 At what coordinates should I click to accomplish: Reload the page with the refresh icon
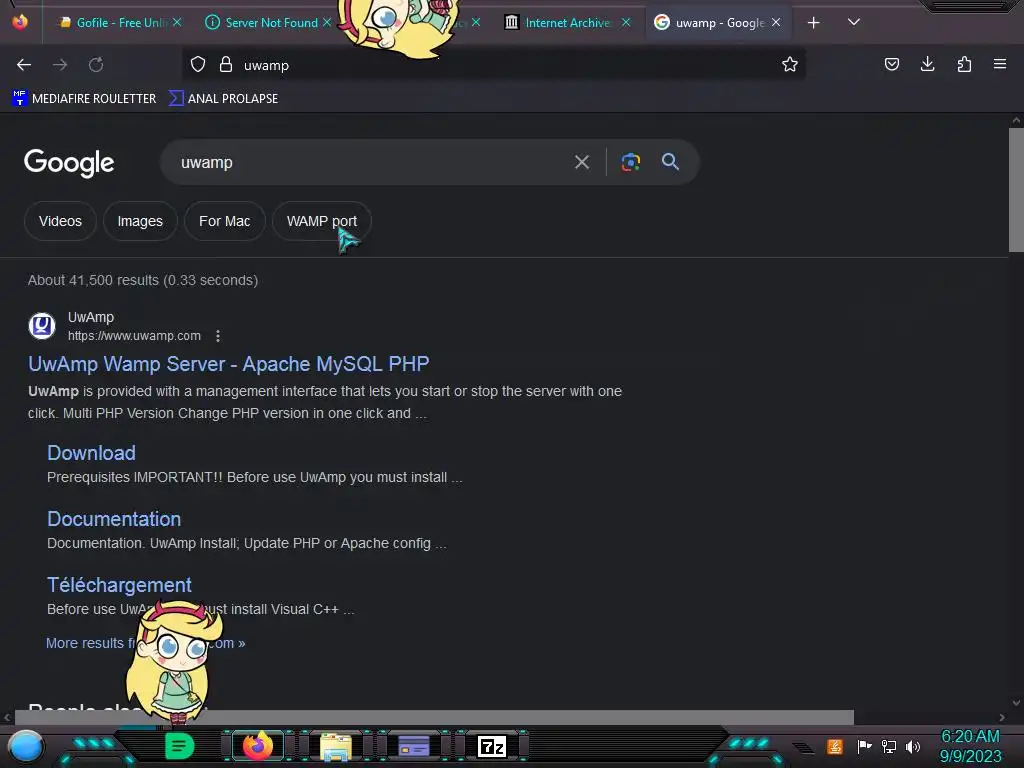click(x=96, y=65)
